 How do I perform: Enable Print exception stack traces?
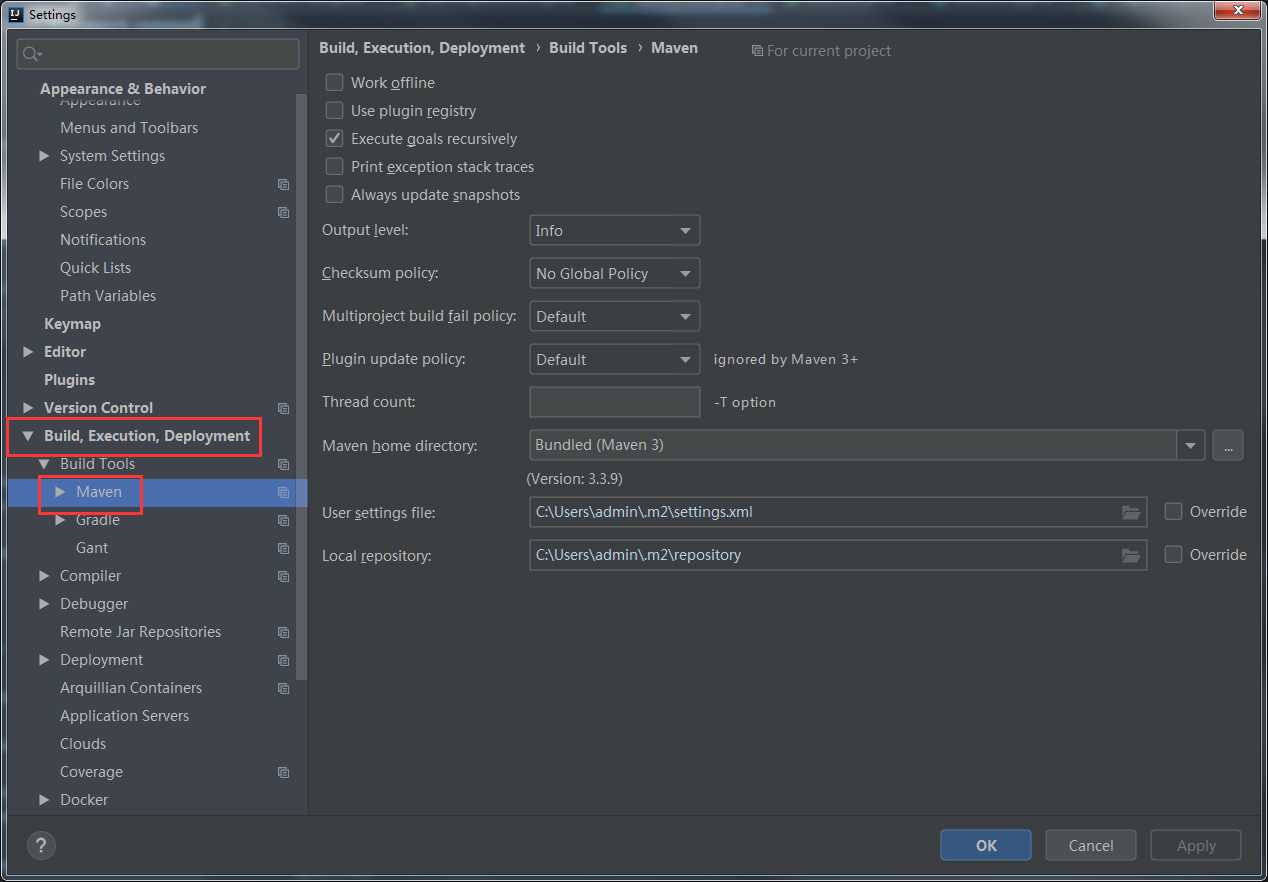pyautogui.click(x=334, y=166)
